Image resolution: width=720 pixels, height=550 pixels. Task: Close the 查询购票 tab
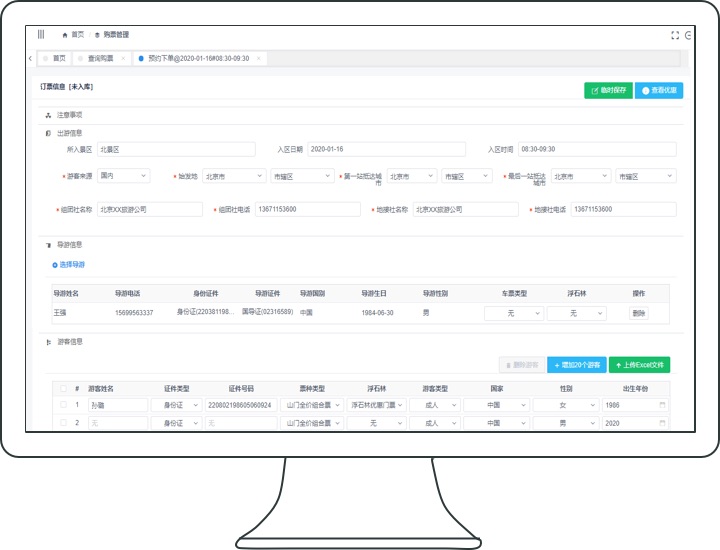(123, 58)
